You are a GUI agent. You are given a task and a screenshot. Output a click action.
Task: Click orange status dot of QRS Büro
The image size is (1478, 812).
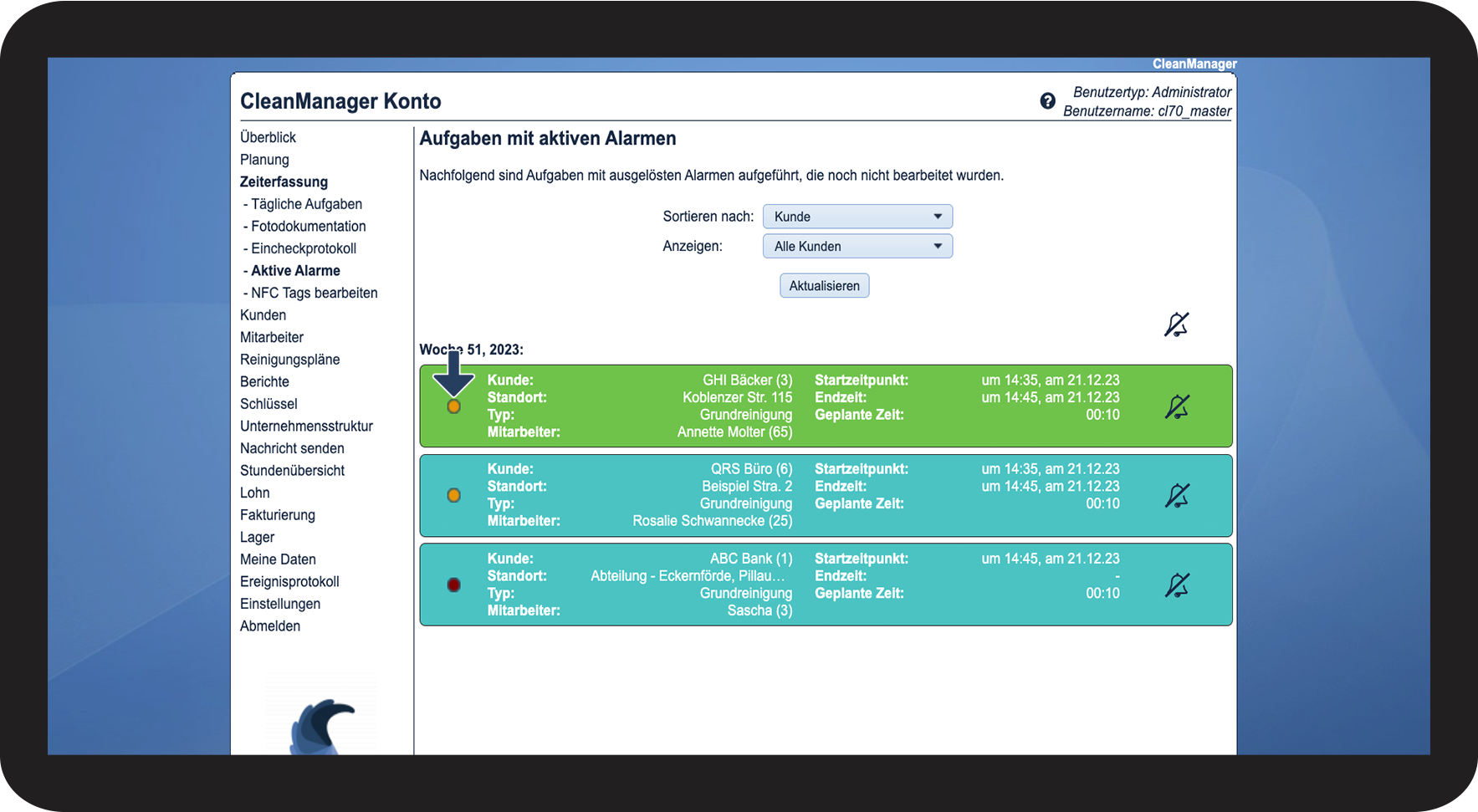[453, 495]
